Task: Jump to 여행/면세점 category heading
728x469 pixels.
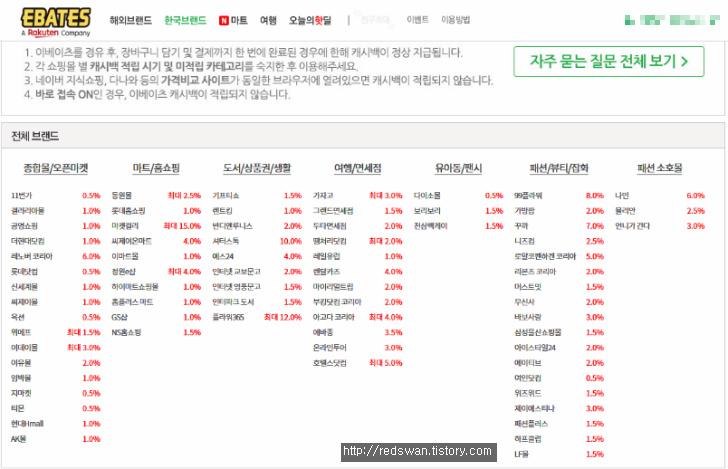Action: (x=358, y=168)
